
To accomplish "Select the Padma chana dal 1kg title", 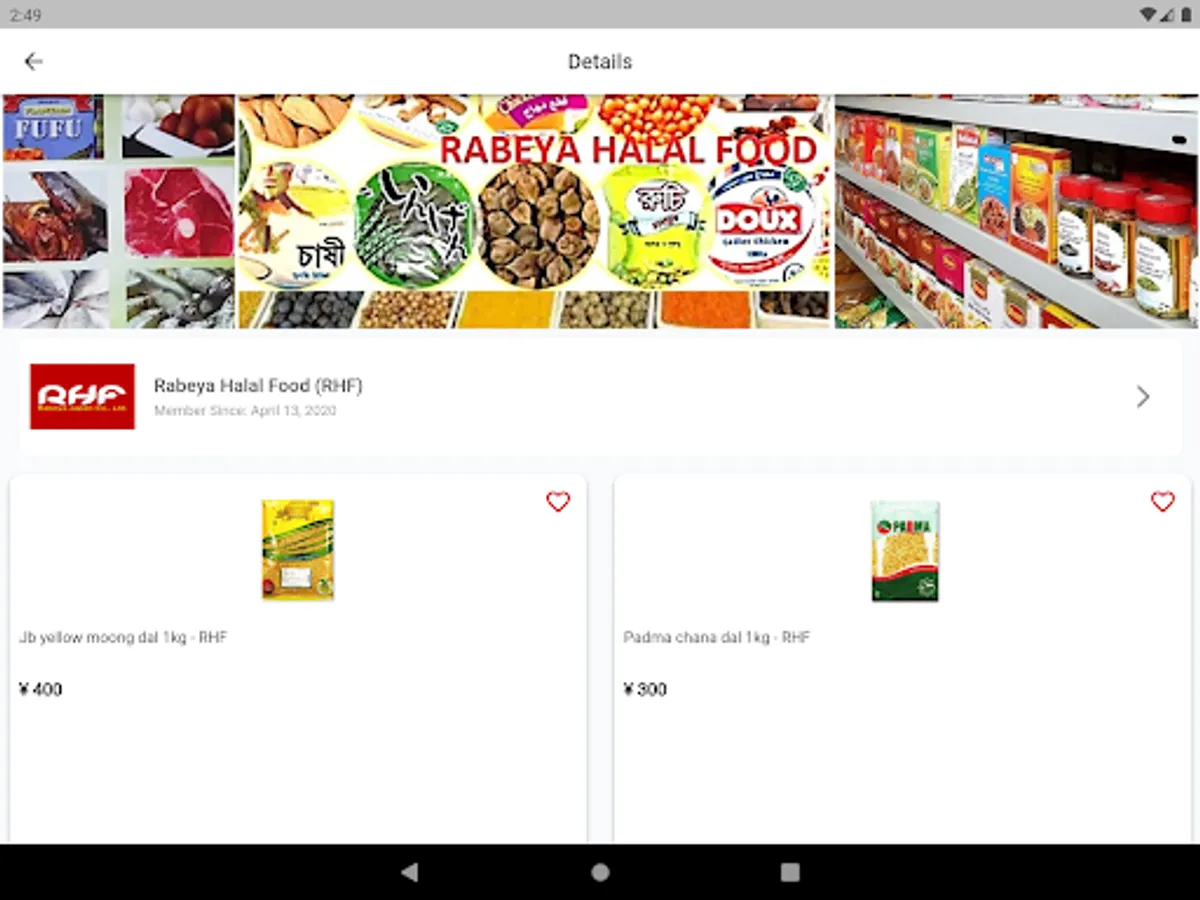I will [716, 637].
